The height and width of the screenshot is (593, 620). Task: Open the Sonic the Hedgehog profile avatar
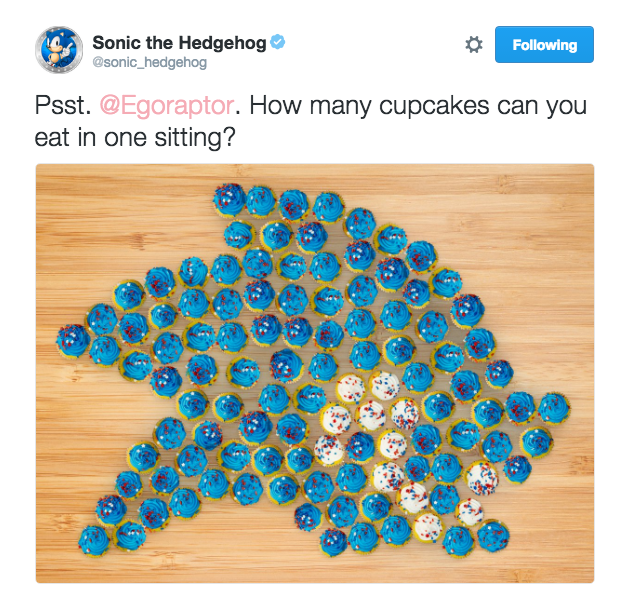(x=59, y=50)
